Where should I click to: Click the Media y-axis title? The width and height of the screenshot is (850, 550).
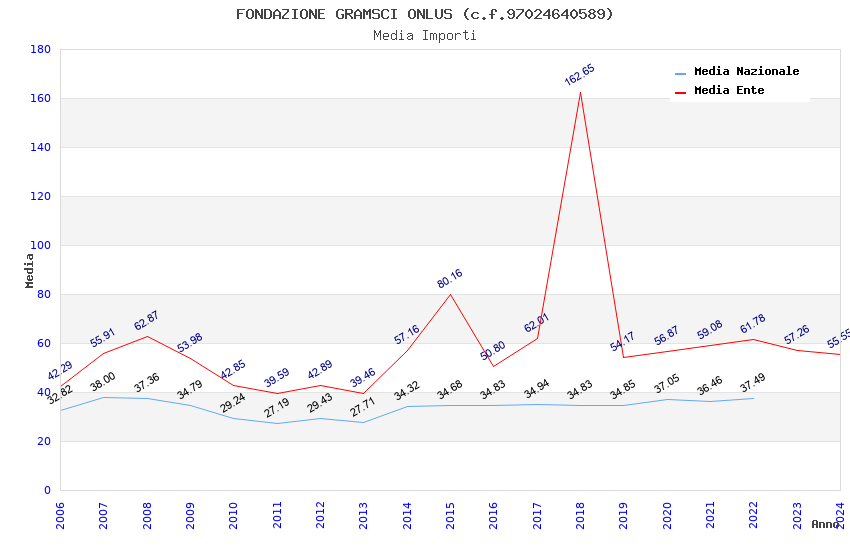29,270
